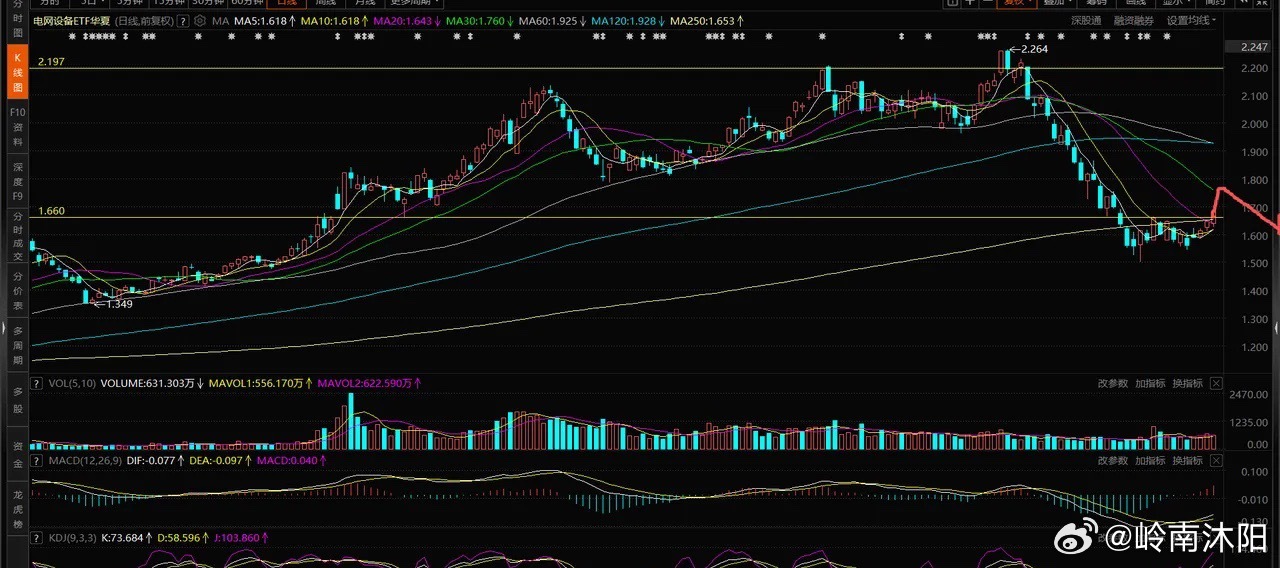Screen dimensions: 1280x568
Task: Click the help question-mark icon beside 前复权
Action: [x=184, y=20]
